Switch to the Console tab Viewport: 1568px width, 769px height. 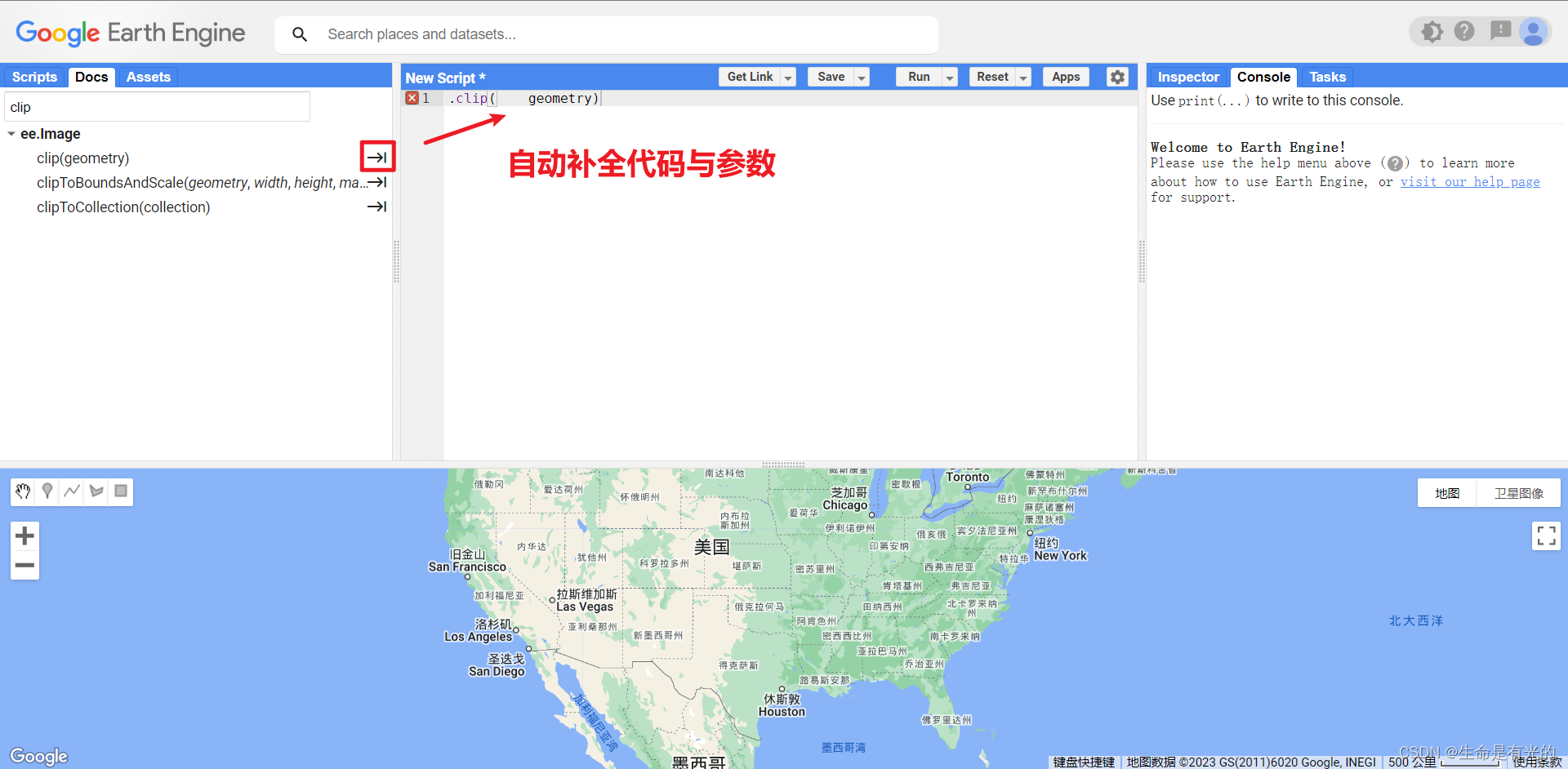1263,77
